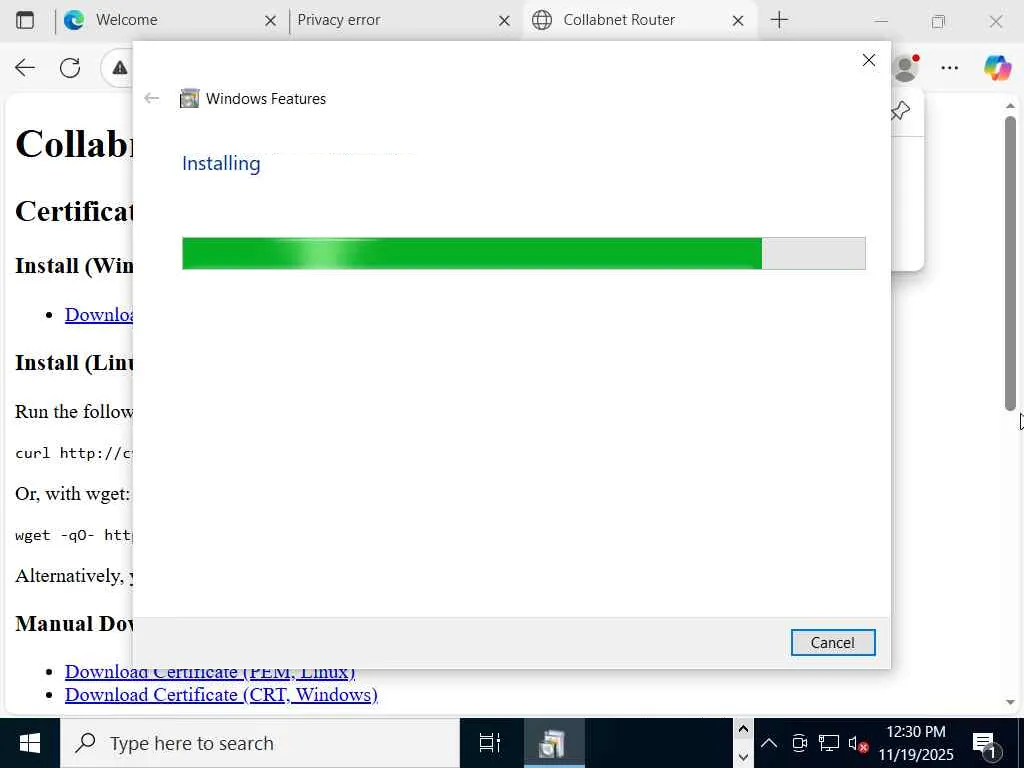Click the taskbar toolbar up arrow
1024x768 pixels.
(743, 729)
